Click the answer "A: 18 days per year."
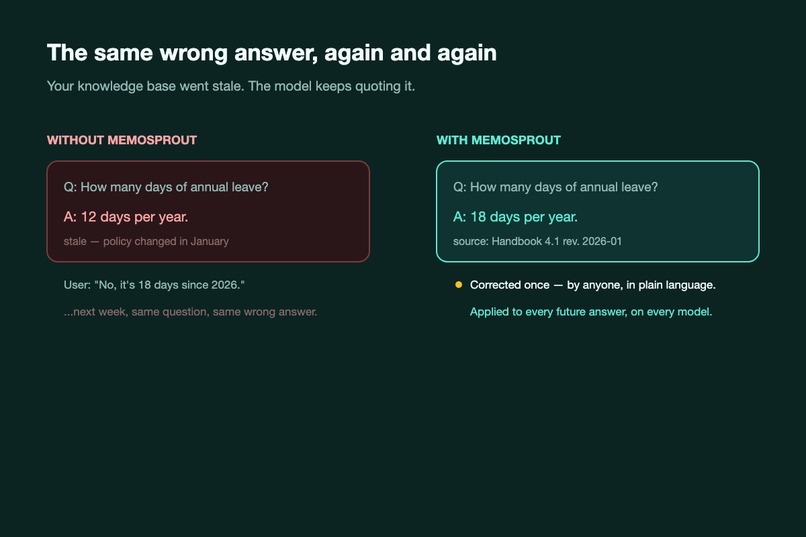Viewport: 806px width, 537px height. (x=515, y=217)
